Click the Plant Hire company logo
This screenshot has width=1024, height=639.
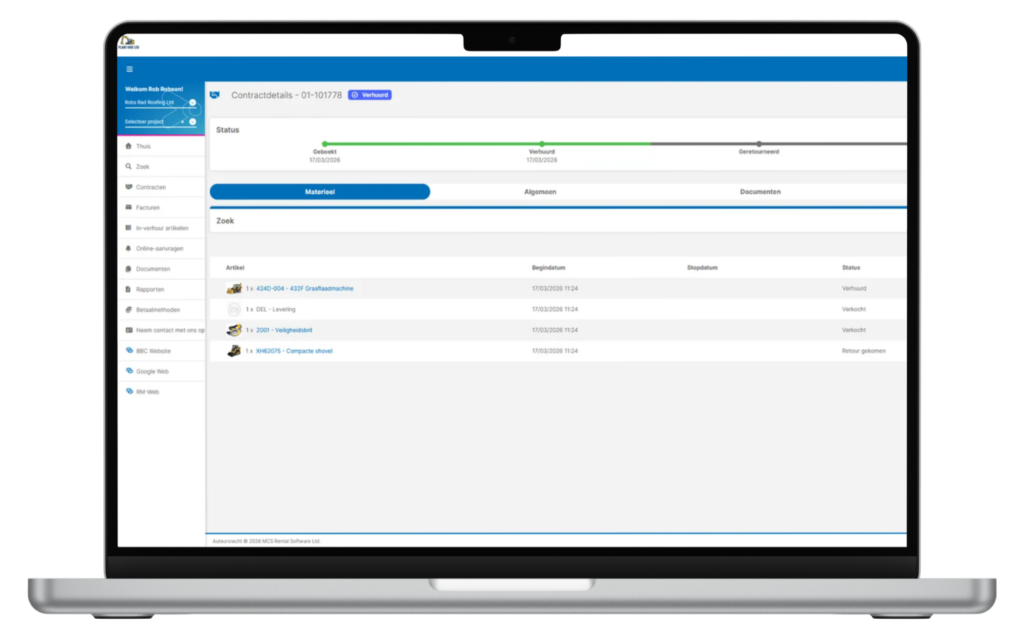(129, 43)
